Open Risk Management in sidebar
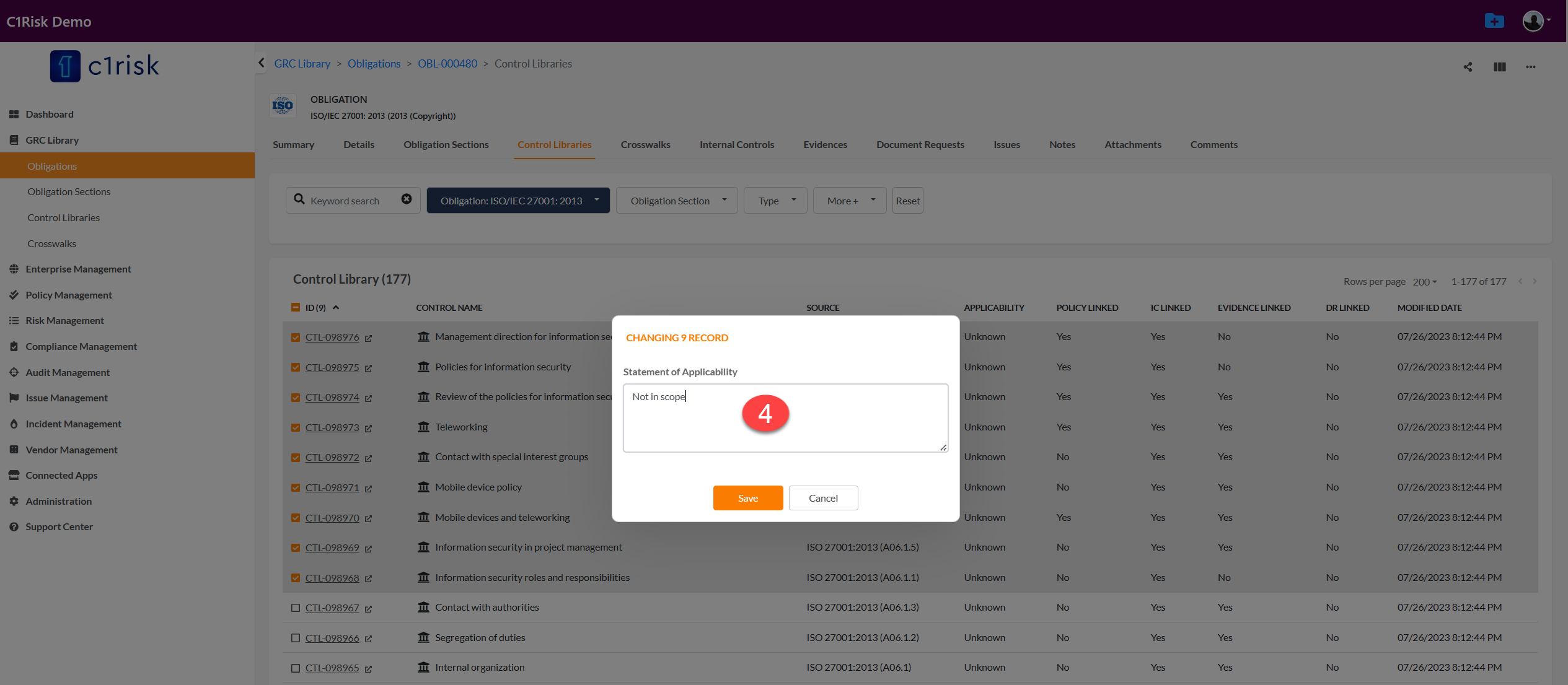 (x=64, y=321)
